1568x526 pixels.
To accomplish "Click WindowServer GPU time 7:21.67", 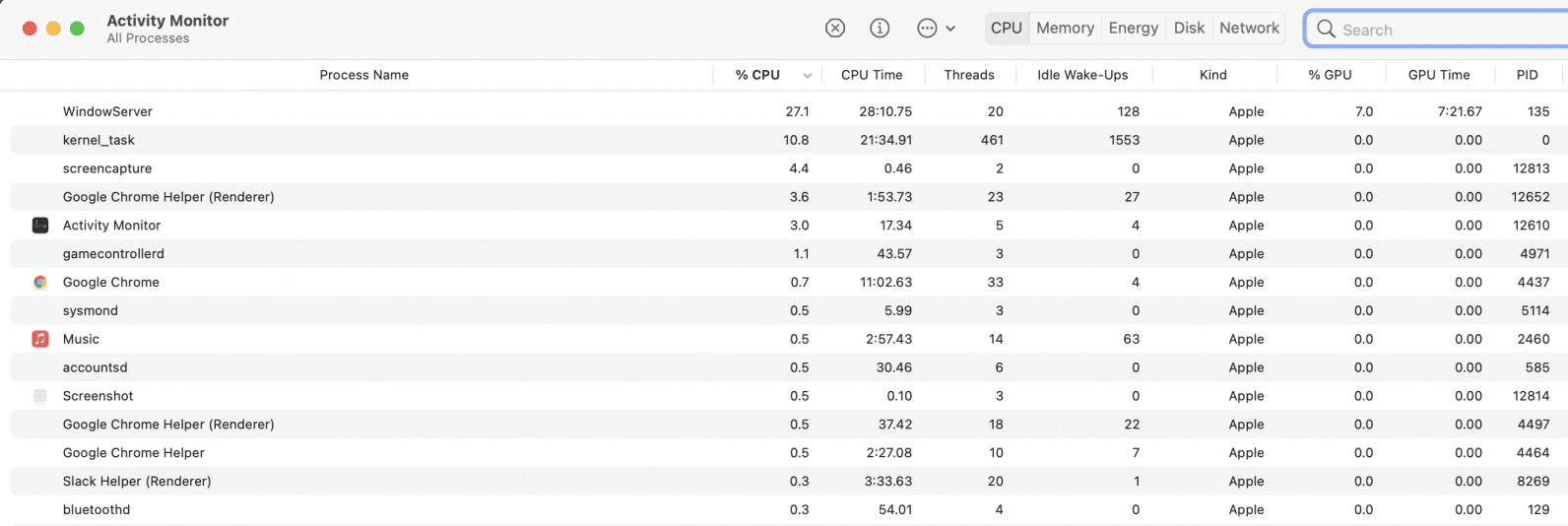I will [1460, 111].
